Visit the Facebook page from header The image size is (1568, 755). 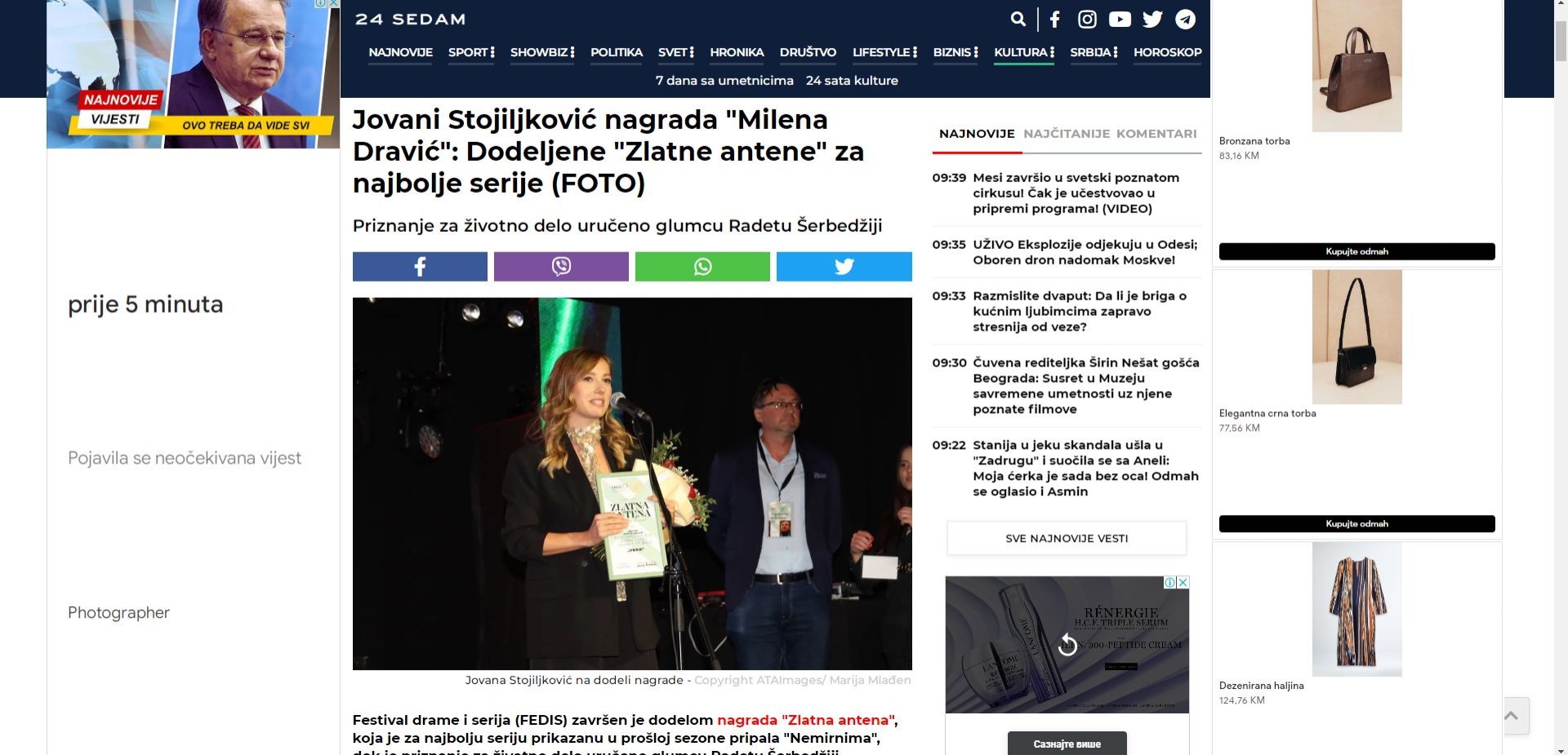point(1054,20)
